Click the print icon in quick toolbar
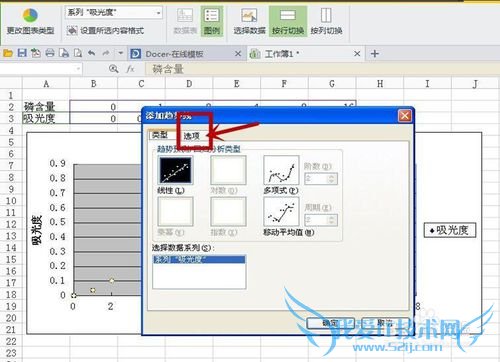 pyautogui.click(x=50, y=53)
